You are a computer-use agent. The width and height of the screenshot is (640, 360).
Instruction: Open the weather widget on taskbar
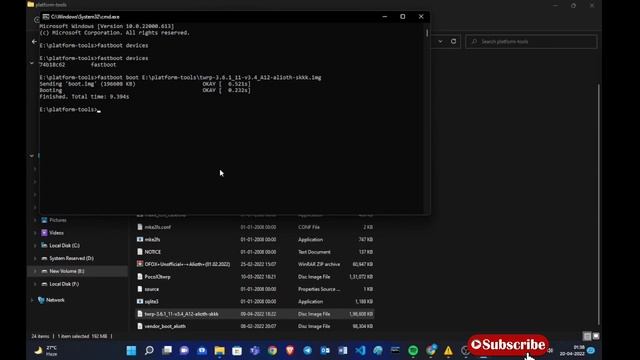[x=47, y=351]
